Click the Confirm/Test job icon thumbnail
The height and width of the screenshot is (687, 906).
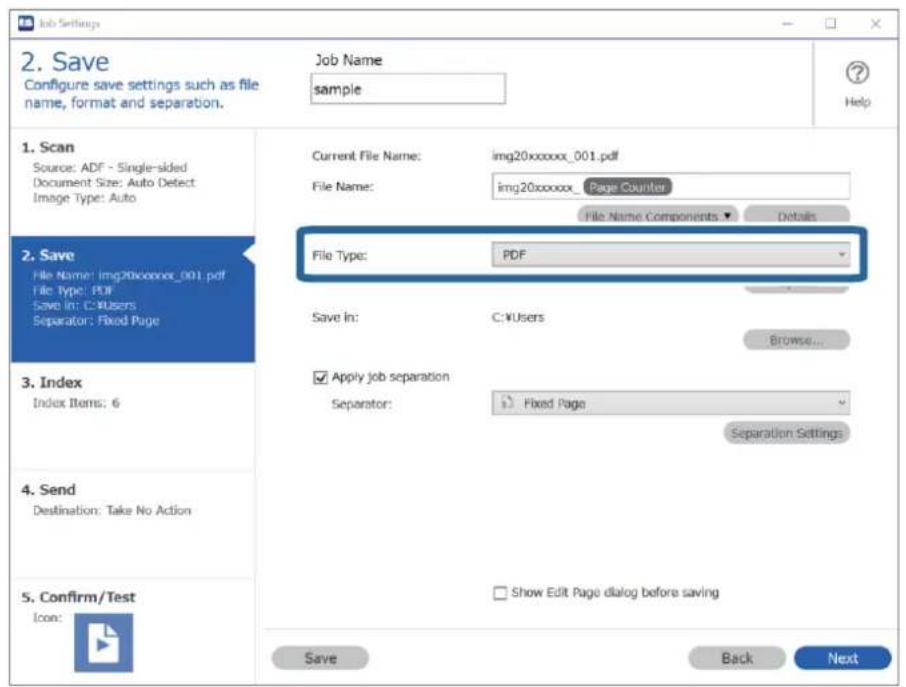(103, 643)
